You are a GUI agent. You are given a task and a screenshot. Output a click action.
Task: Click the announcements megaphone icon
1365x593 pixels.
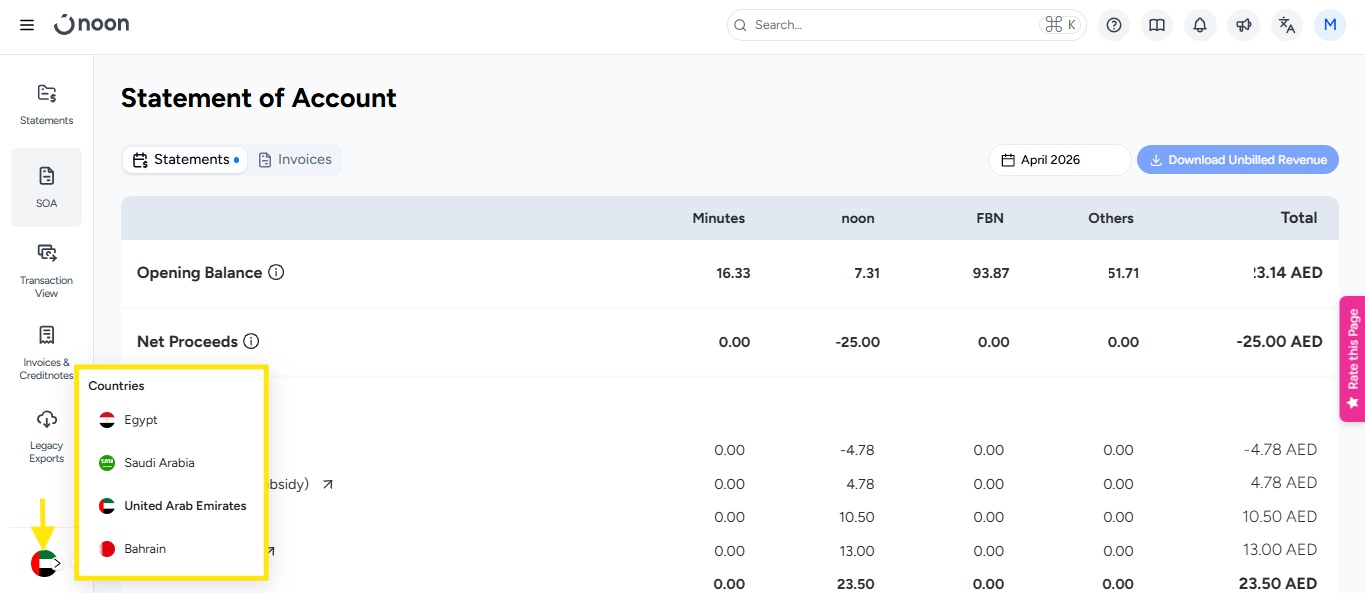click(1243, 25)
